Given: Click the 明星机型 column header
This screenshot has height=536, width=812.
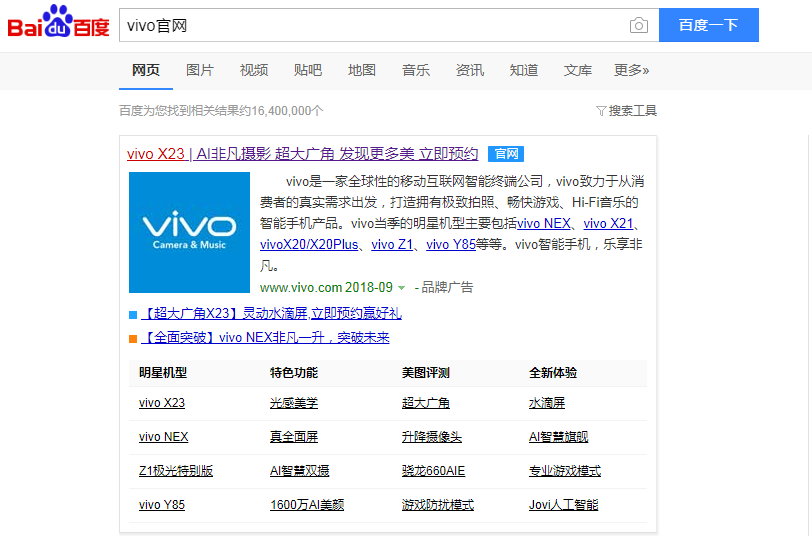Looking at the screenshot, I should [x=163, y=373].
